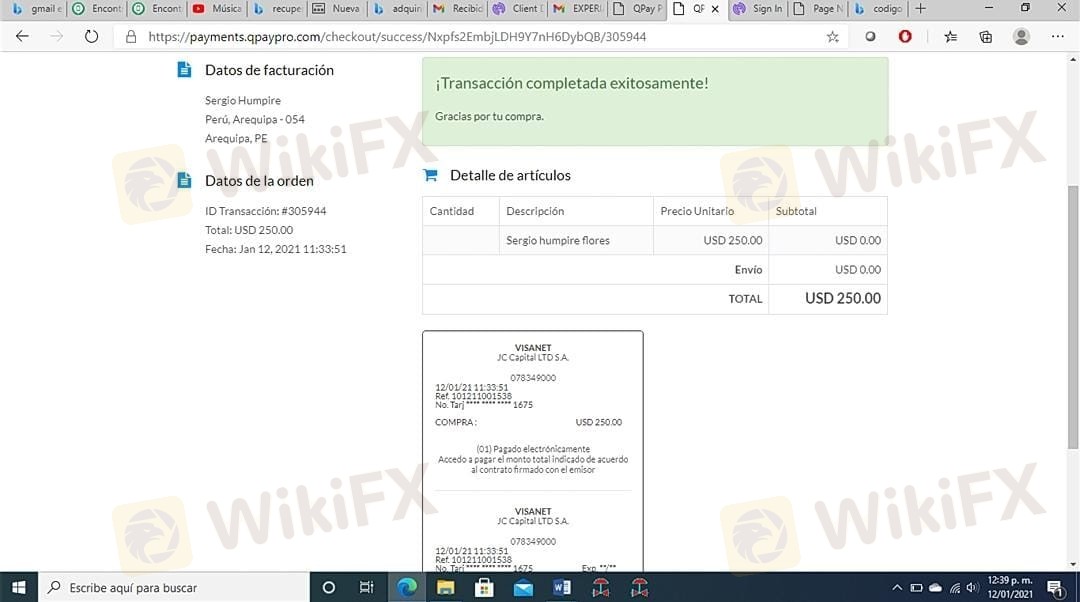Image resolution: width=1080 pixels, height=602 pixels.
Task: Launch Microsoft Word from the taskbar
Action: pyautogui.click(x=561, y=587)
